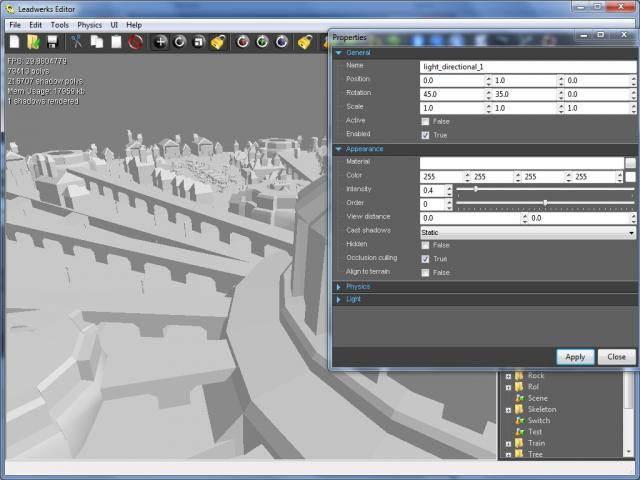
Task: Toggle the Active checkbox
Action: (x=426, y=121)
